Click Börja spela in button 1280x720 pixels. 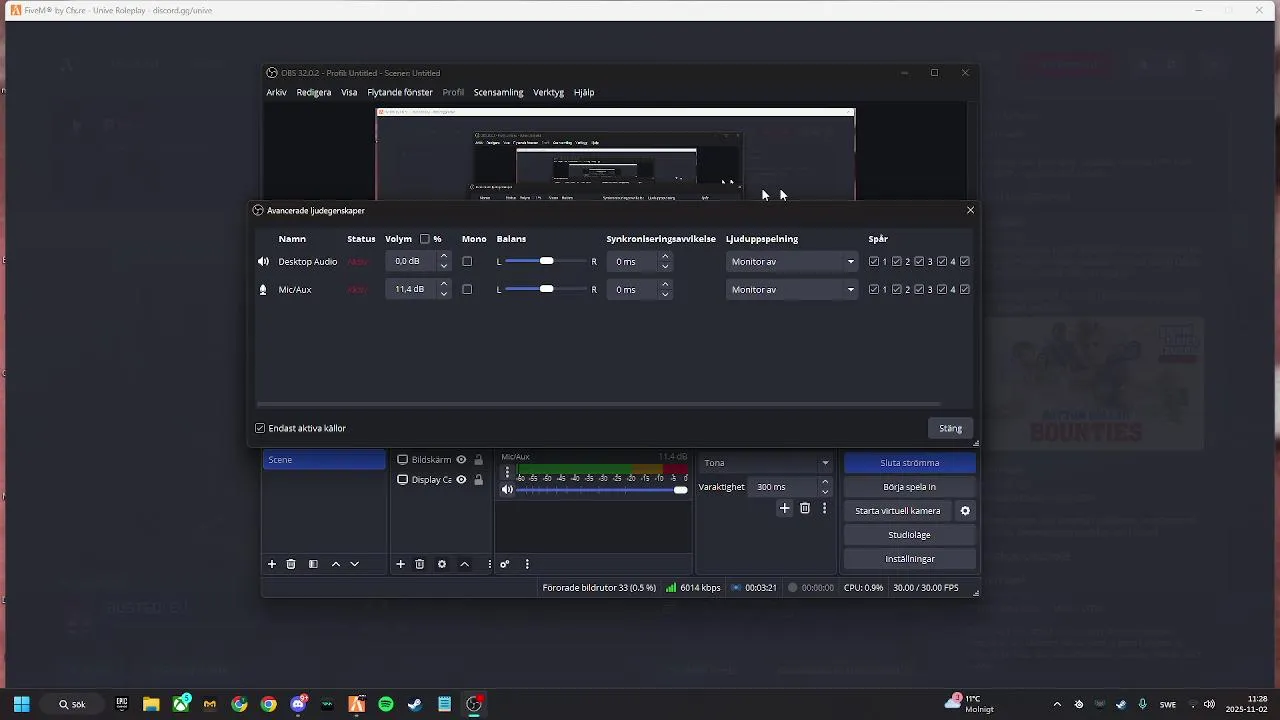(910, 487)
